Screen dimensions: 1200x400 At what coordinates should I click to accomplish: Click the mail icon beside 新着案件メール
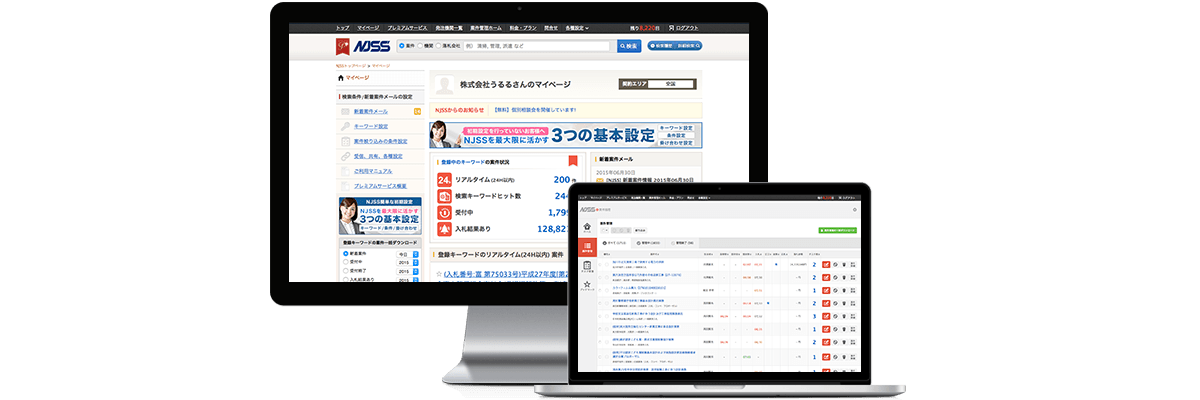click(345, 112)
